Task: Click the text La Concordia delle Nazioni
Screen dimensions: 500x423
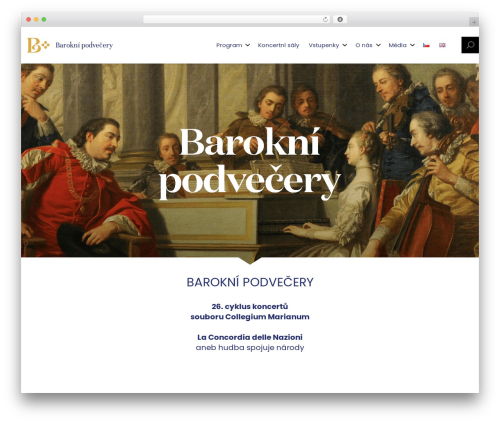Action: 250,337
